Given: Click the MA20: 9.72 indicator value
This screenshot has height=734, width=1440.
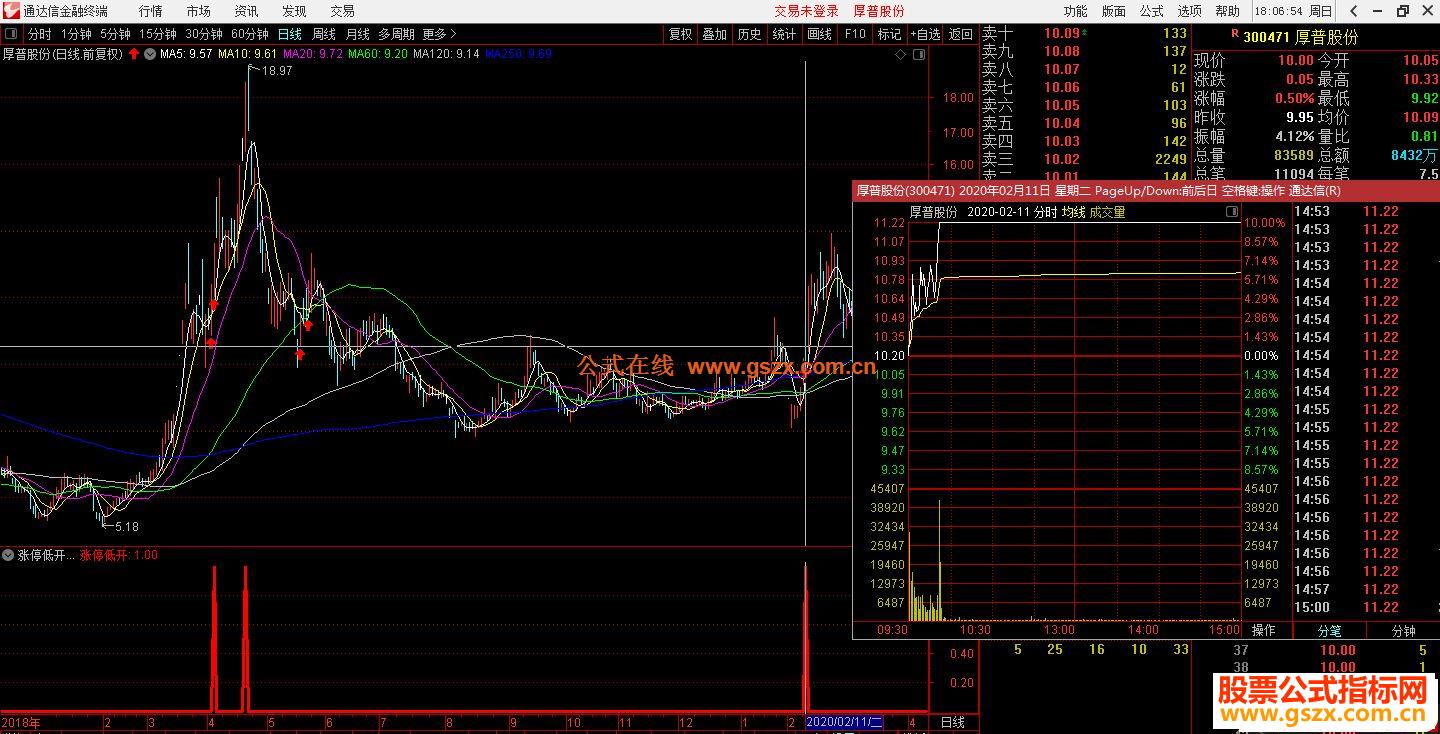Looking at the screenshot, I should point(313,54).
